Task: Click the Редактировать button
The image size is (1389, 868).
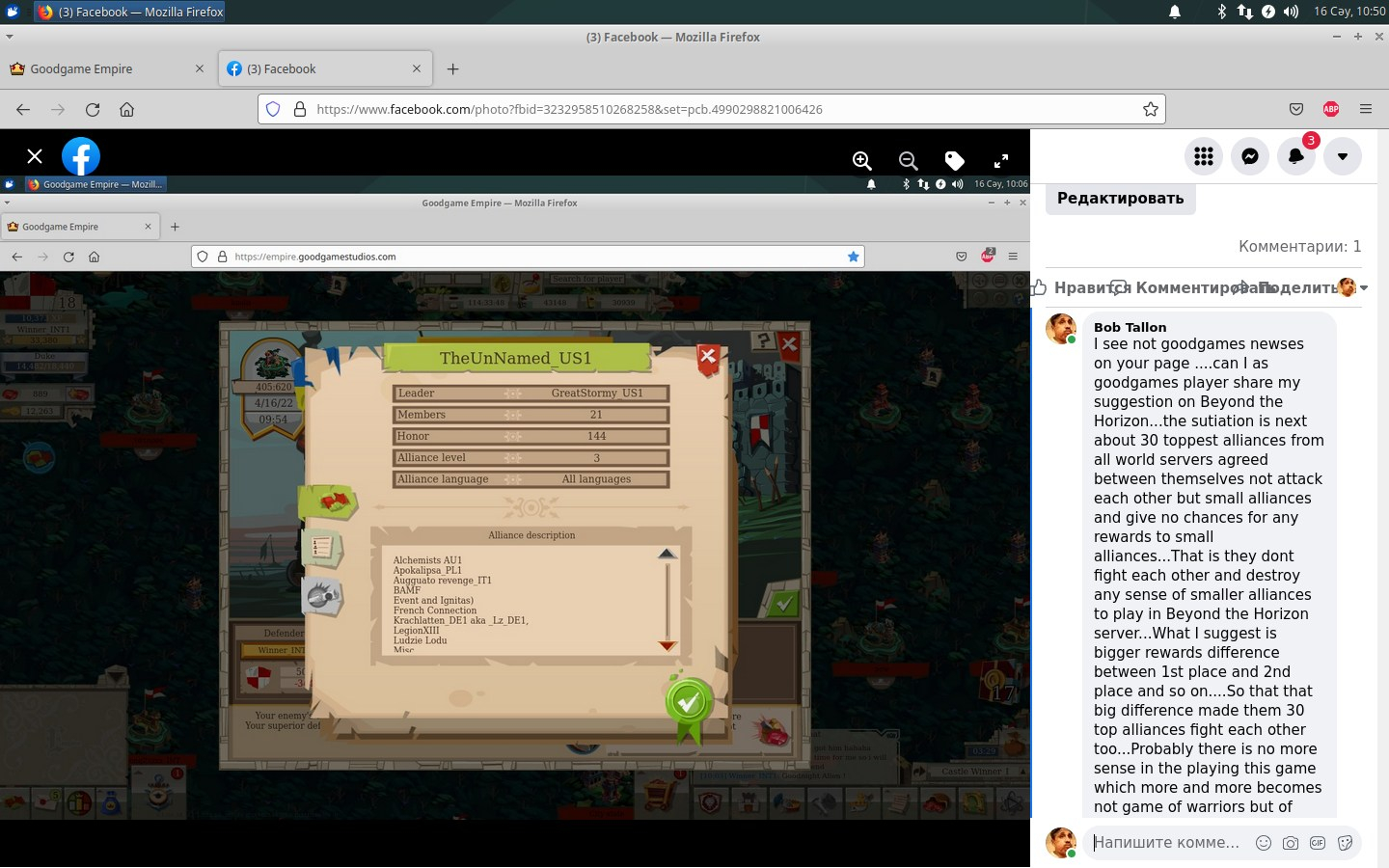Action: (x=1120, y=198)
